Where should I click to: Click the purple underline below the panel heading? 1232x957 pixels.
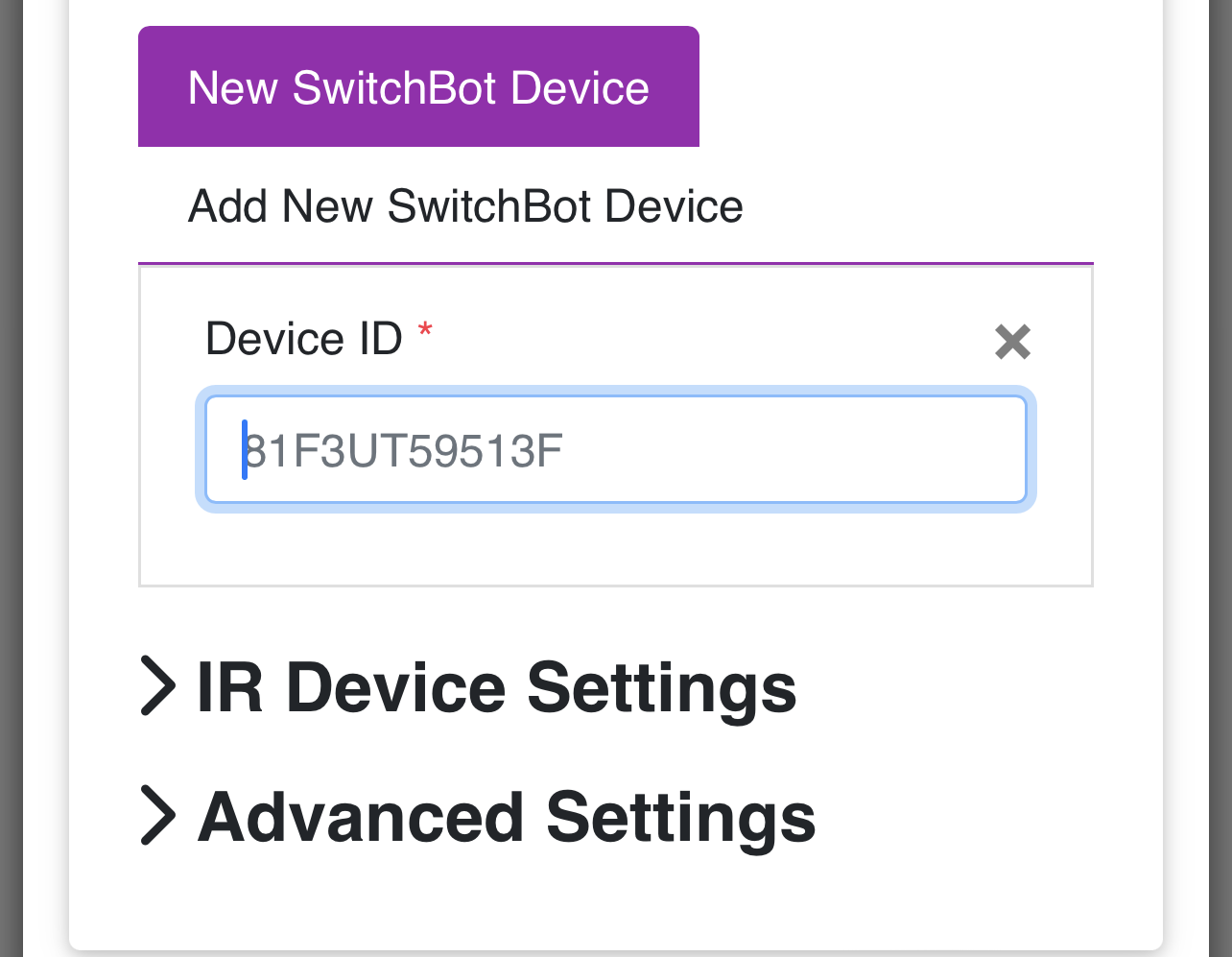point(615,260)
